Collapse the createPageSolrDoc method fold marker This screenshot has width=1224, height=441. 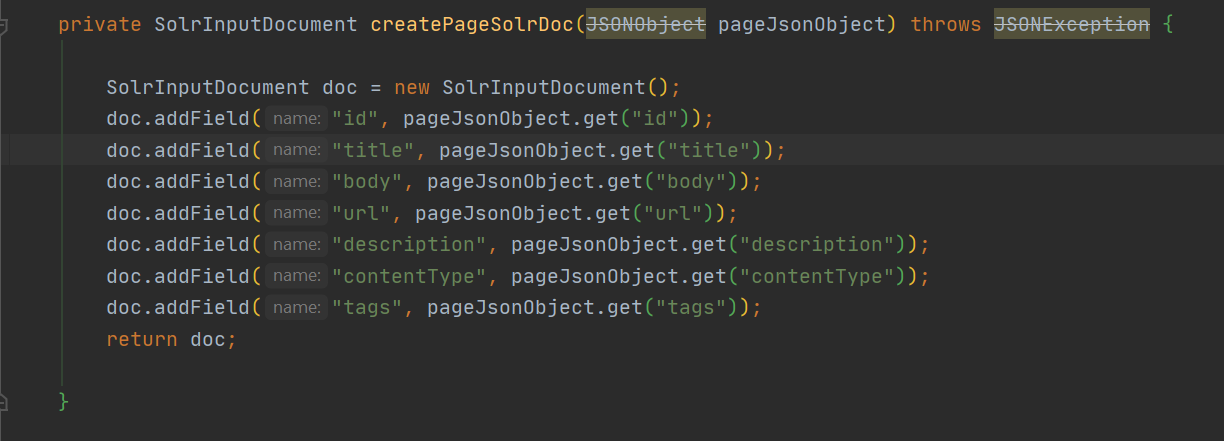[5, 24]
